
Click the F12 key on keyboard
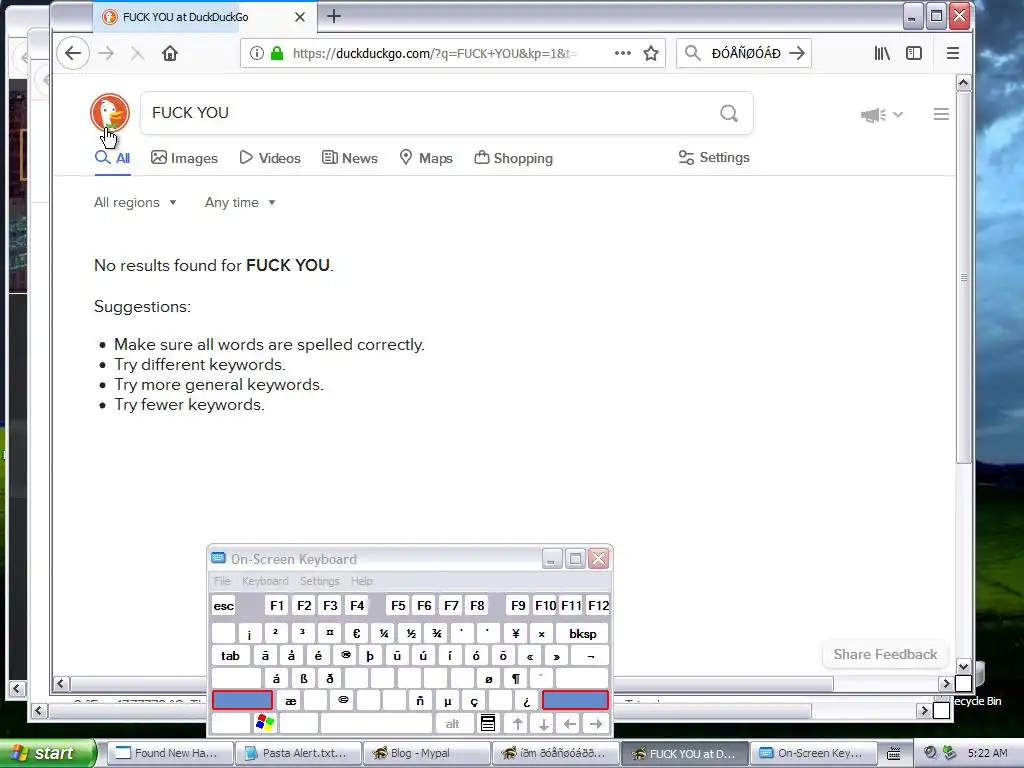tap(598, 606)
